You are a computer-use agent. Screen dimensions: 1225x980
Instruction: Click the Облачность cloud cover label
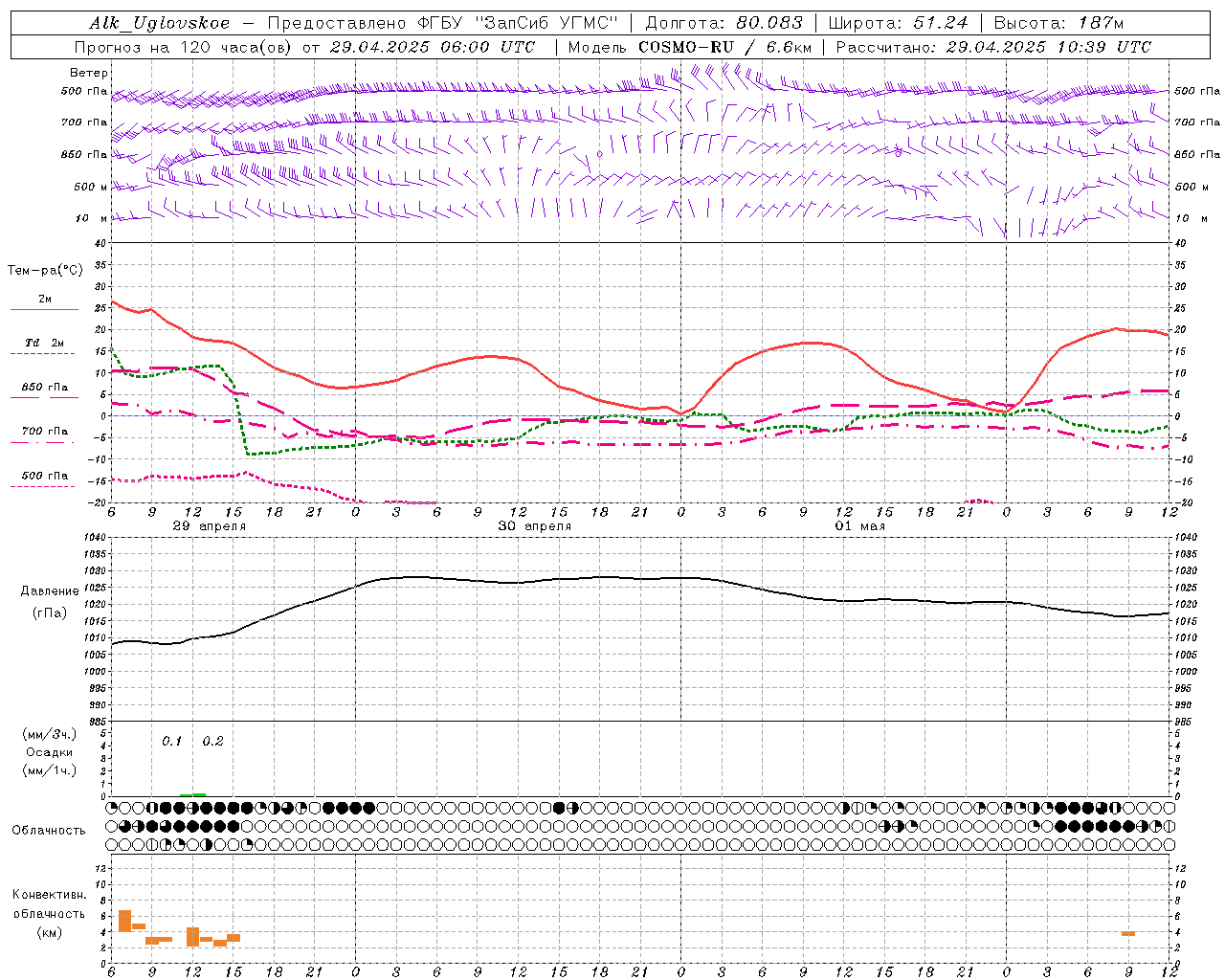click(49, 830)
